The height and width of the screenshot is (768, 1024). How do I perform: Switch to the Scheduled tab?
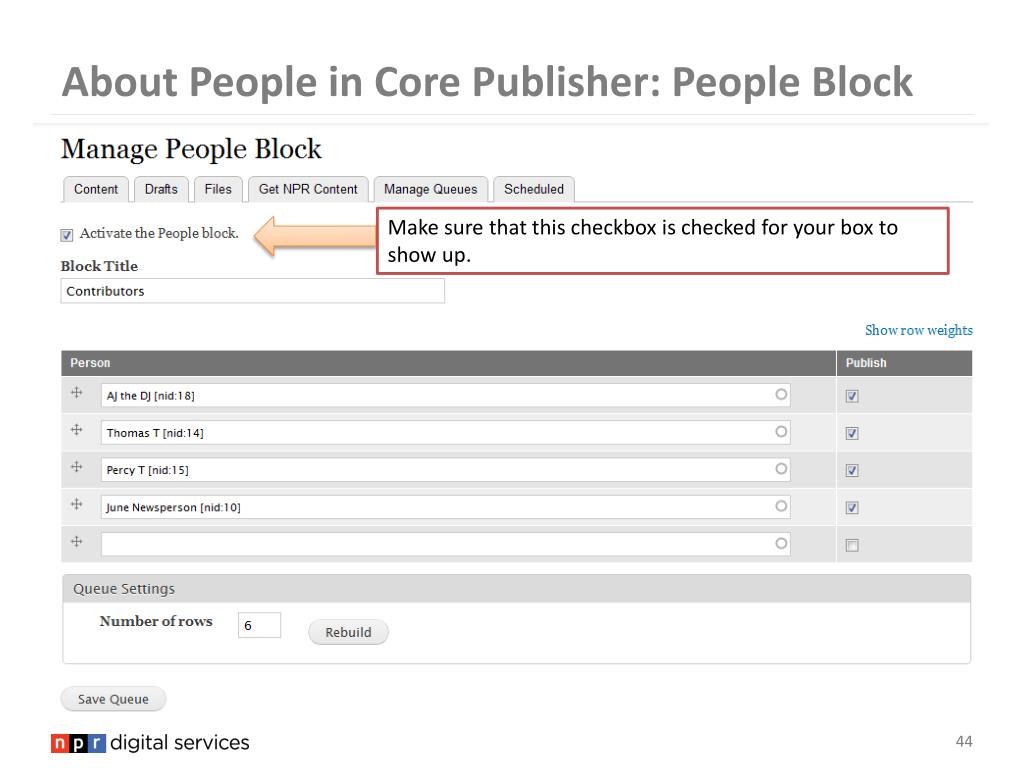coord(534,189)
